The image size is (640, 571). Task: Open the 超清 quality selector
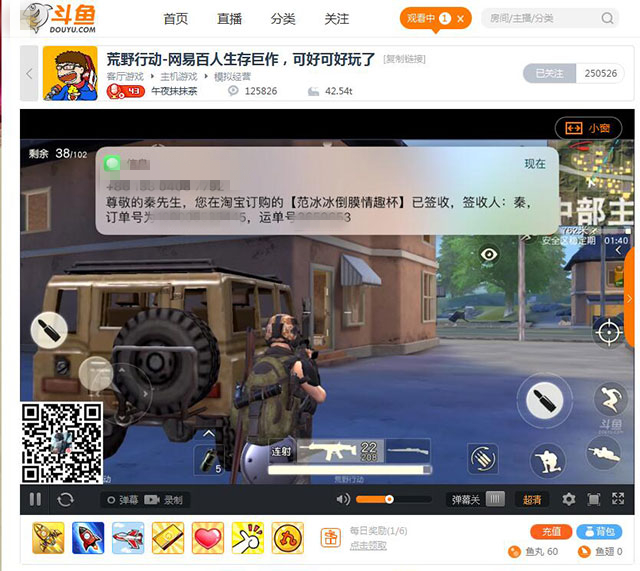[531, 499]
